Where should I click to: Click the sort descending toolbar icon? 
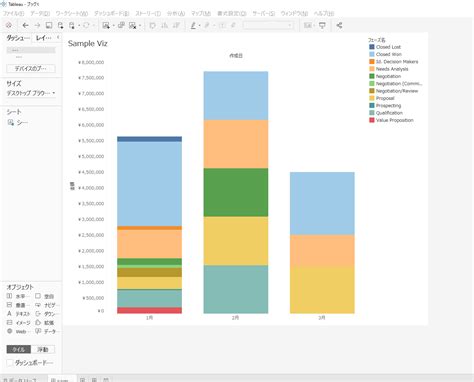pyautogui.click(x=176, y=25)
